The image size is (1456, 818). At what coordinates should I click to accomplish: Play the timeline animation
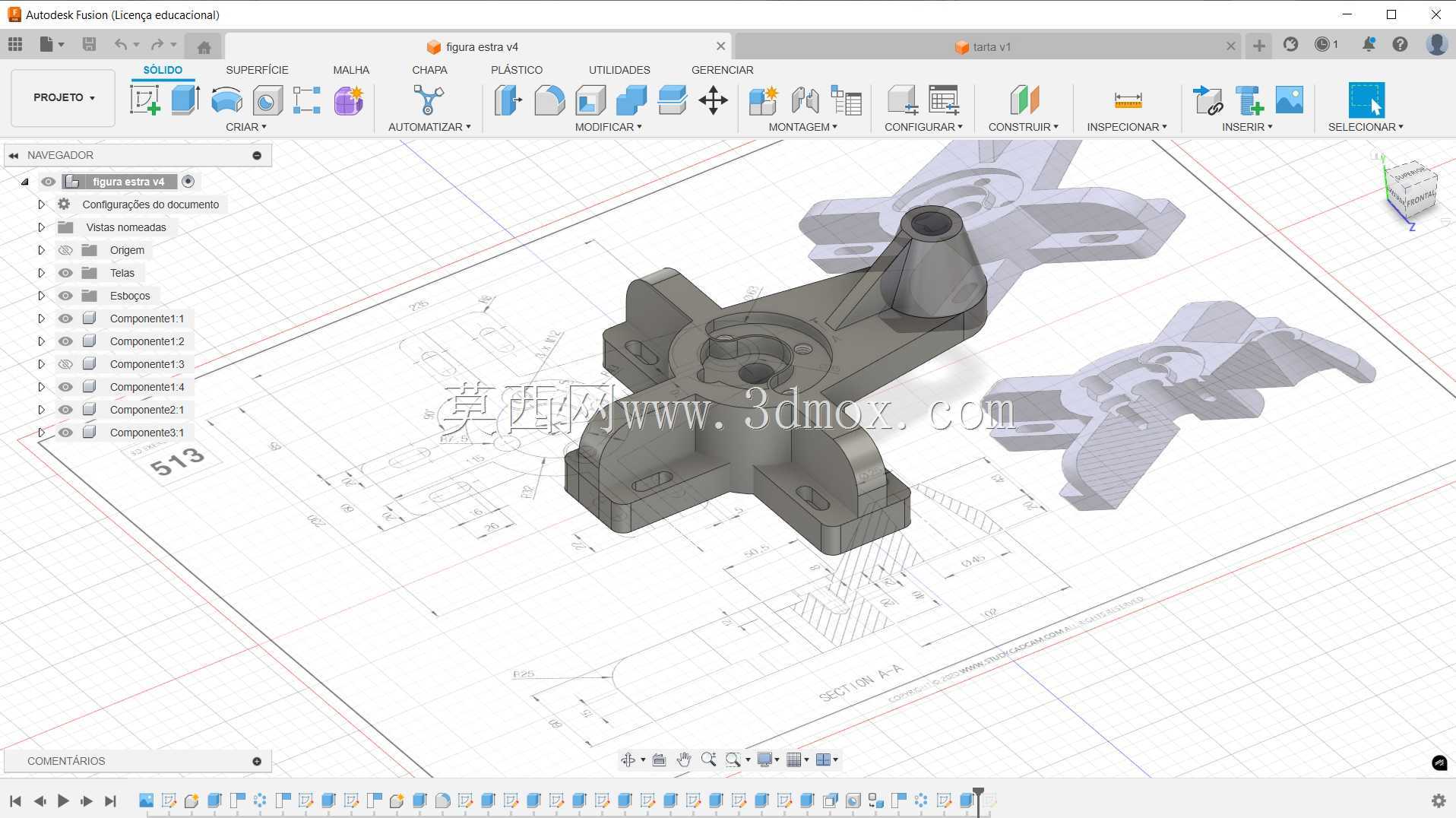click(x=63, y=801)
